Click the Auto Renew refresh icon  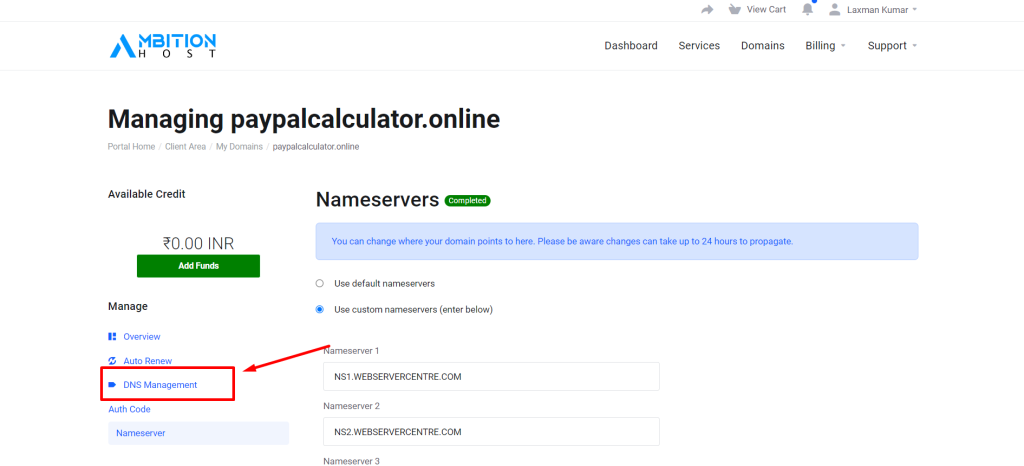pos(112,361)
